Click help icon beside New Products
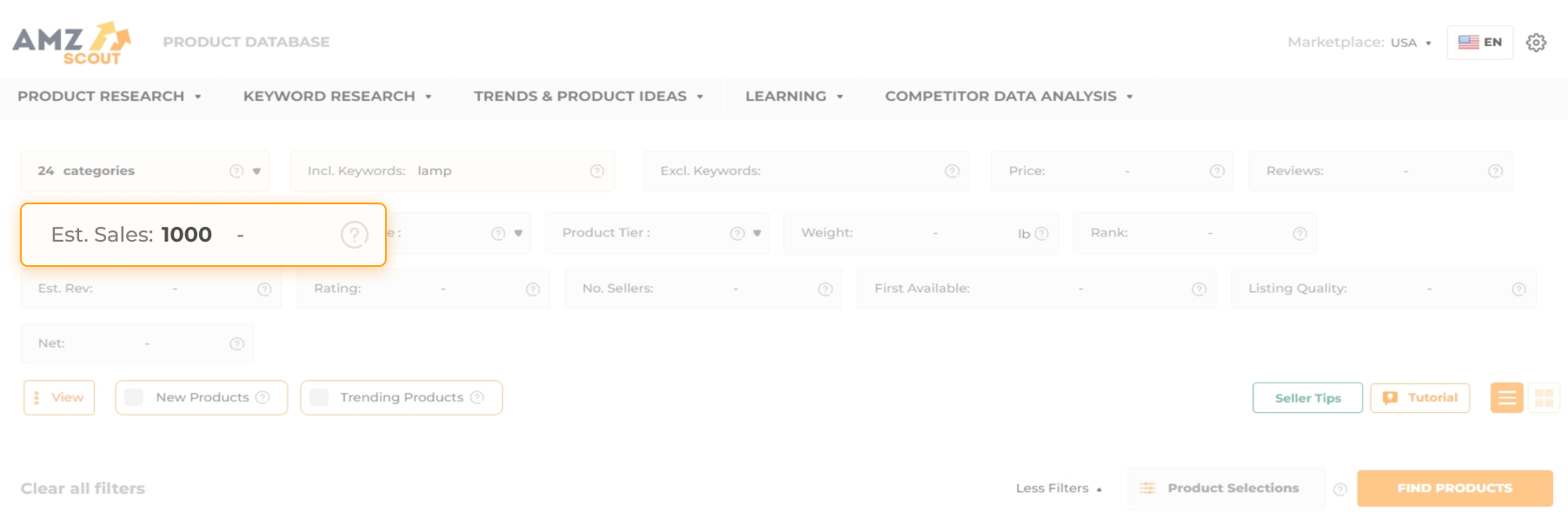The height and width of the screenshot is (532, 1568). [262, 397]
